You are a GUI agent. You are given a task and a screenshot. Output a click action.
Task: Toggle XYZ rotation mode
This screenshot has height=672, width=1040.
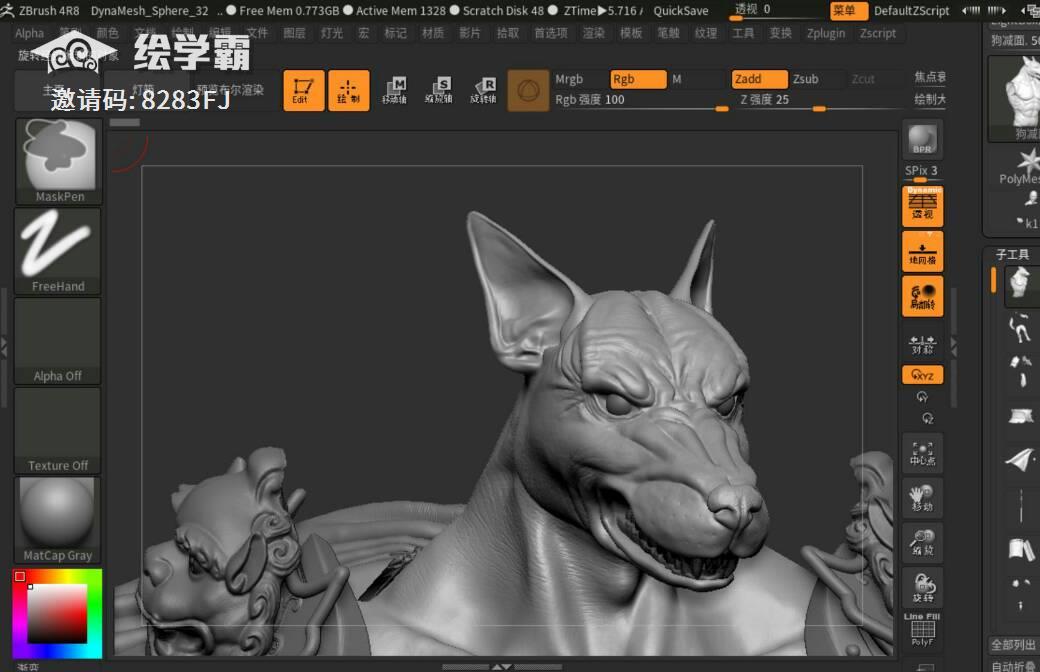tap(922, 375)
